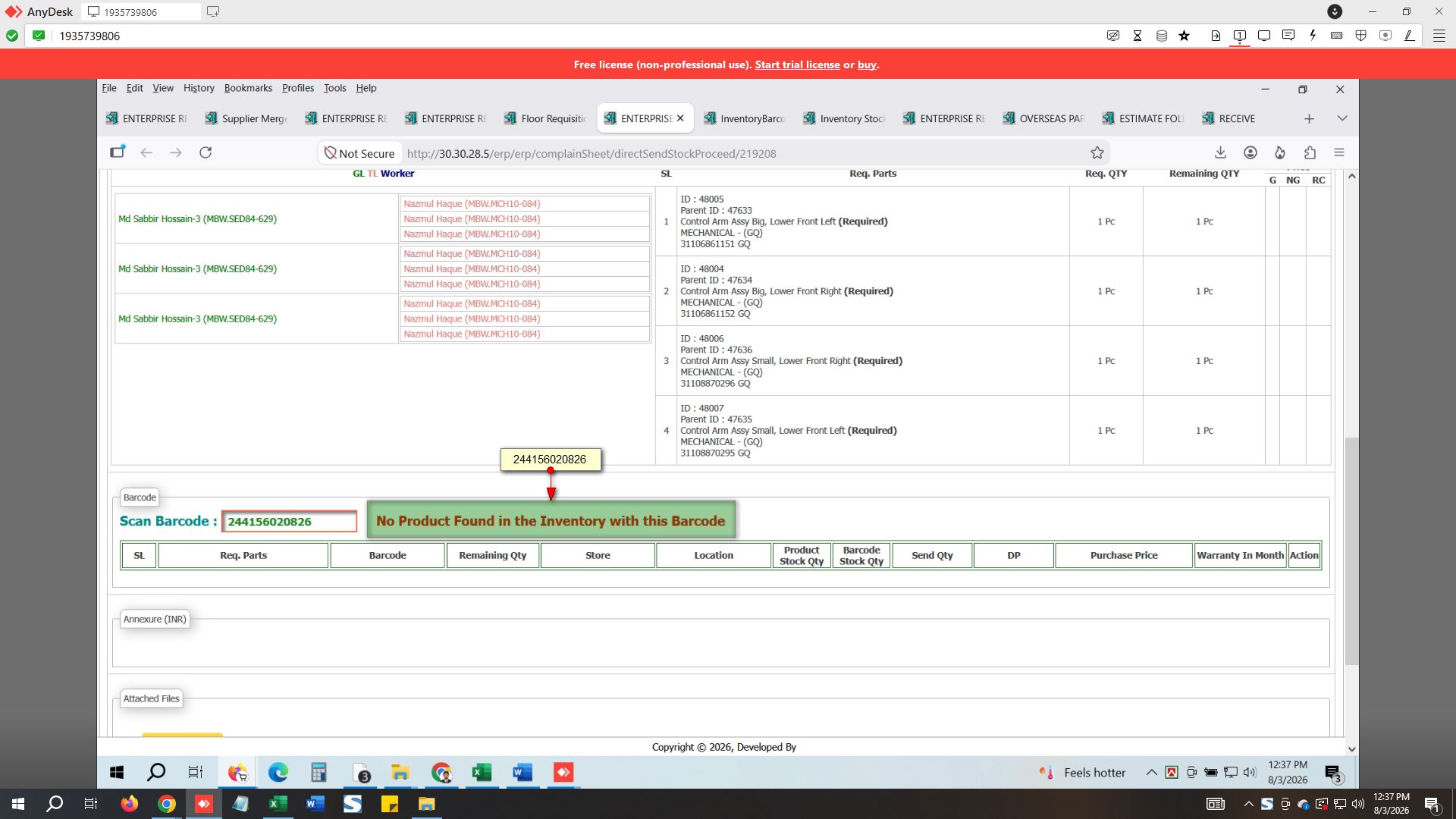Open AnyDesk file transfer icon
1456x819 pixels.
pyautogui.click(x=1216, y=36)
